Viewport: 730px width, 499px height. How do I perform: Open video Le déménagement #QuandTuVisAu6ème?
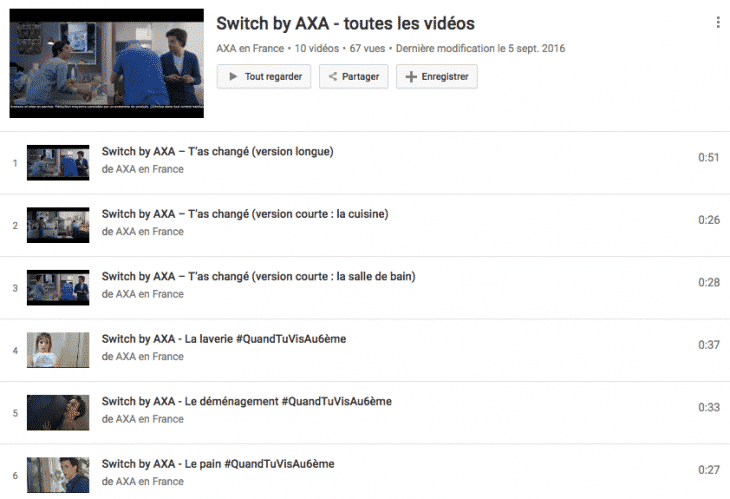point(247,401)
